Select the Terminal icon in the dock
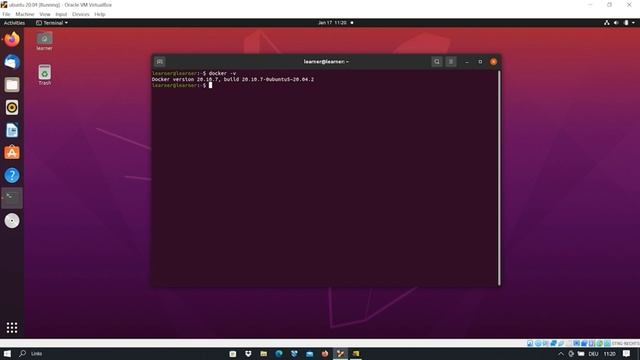The width and height of the screenshot is (640, 360). point(12,198)
